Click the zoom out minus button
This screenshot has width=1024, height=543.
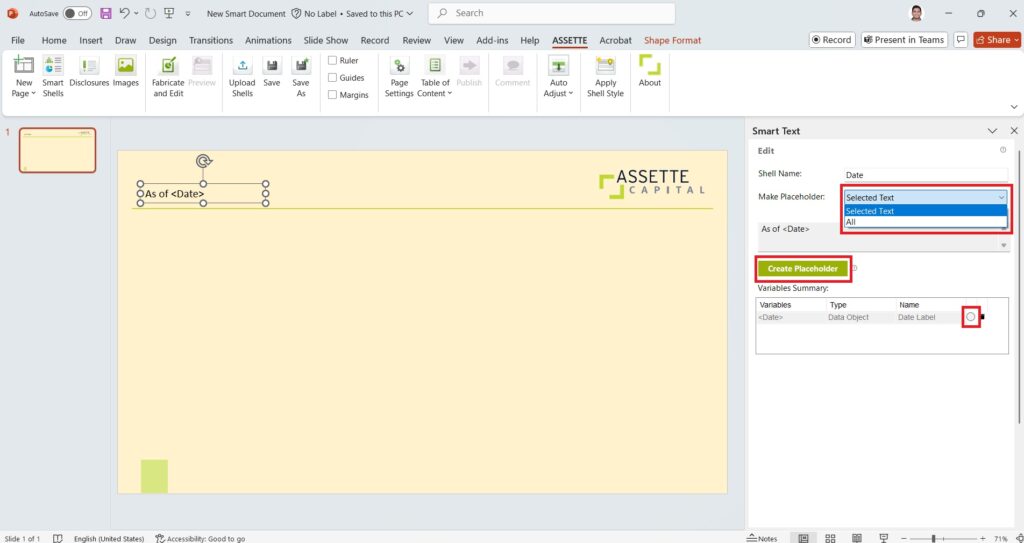[904, 538]
